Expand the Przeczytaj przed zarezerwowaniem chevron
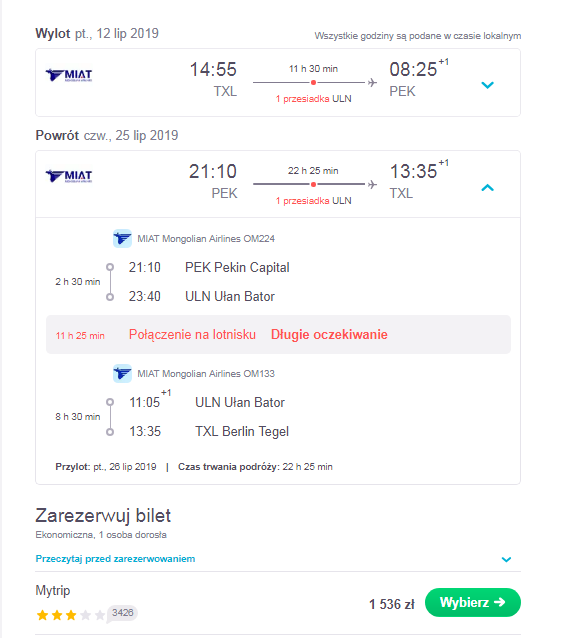The image size is (579, 638). [506, 559]
